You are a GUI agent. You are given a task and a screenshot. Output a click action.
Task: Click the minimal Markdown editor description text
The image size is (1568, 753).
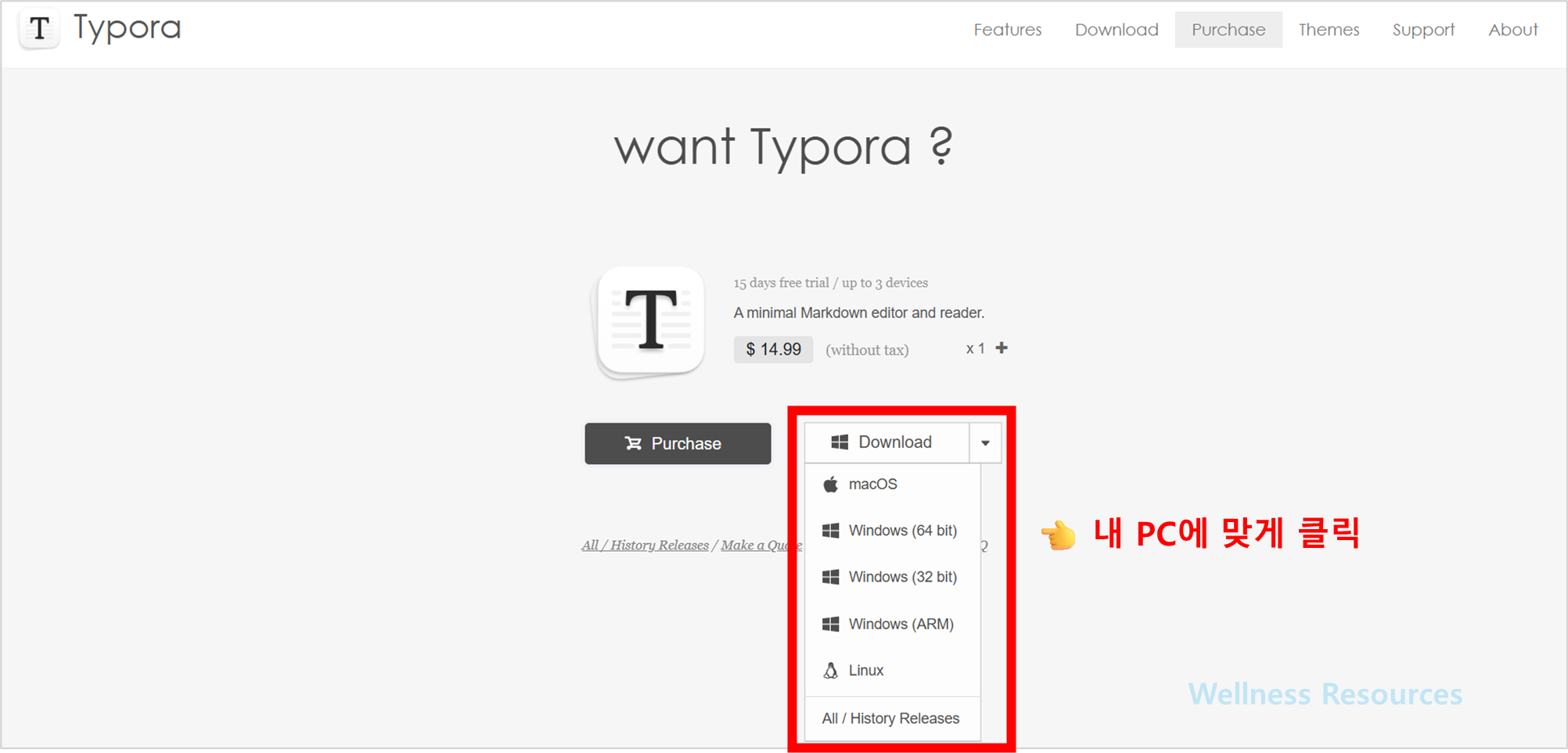coord(859,312)
